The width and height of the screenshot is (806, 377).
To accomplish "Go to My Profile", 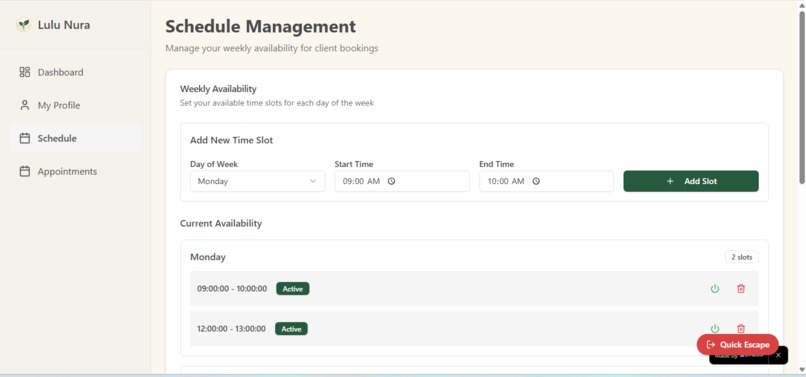I will pos(75,105).
